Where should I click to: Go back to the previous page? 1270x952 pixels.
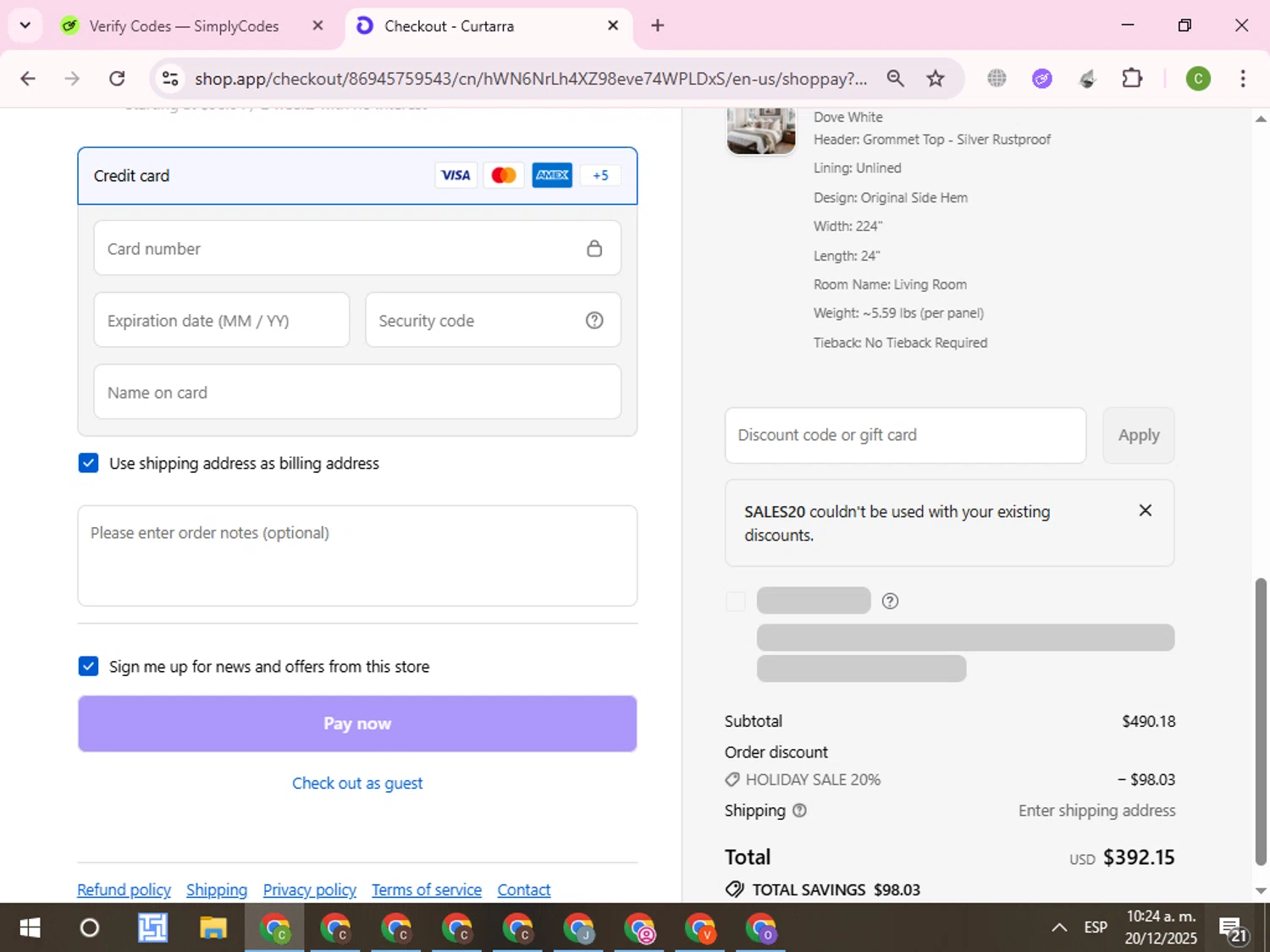click(x=28, y=79)
